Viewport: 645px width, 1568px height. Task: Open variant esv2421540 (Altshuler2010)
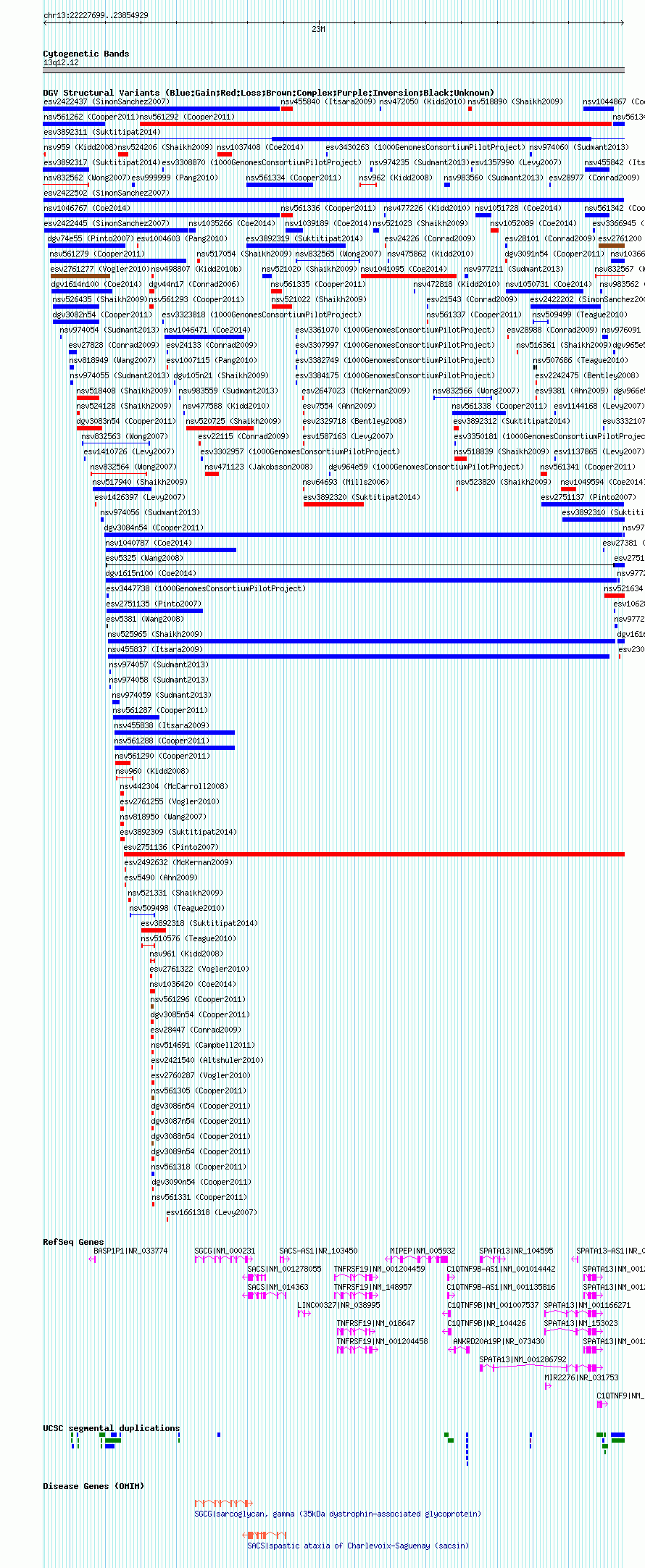click(207, 1060)
